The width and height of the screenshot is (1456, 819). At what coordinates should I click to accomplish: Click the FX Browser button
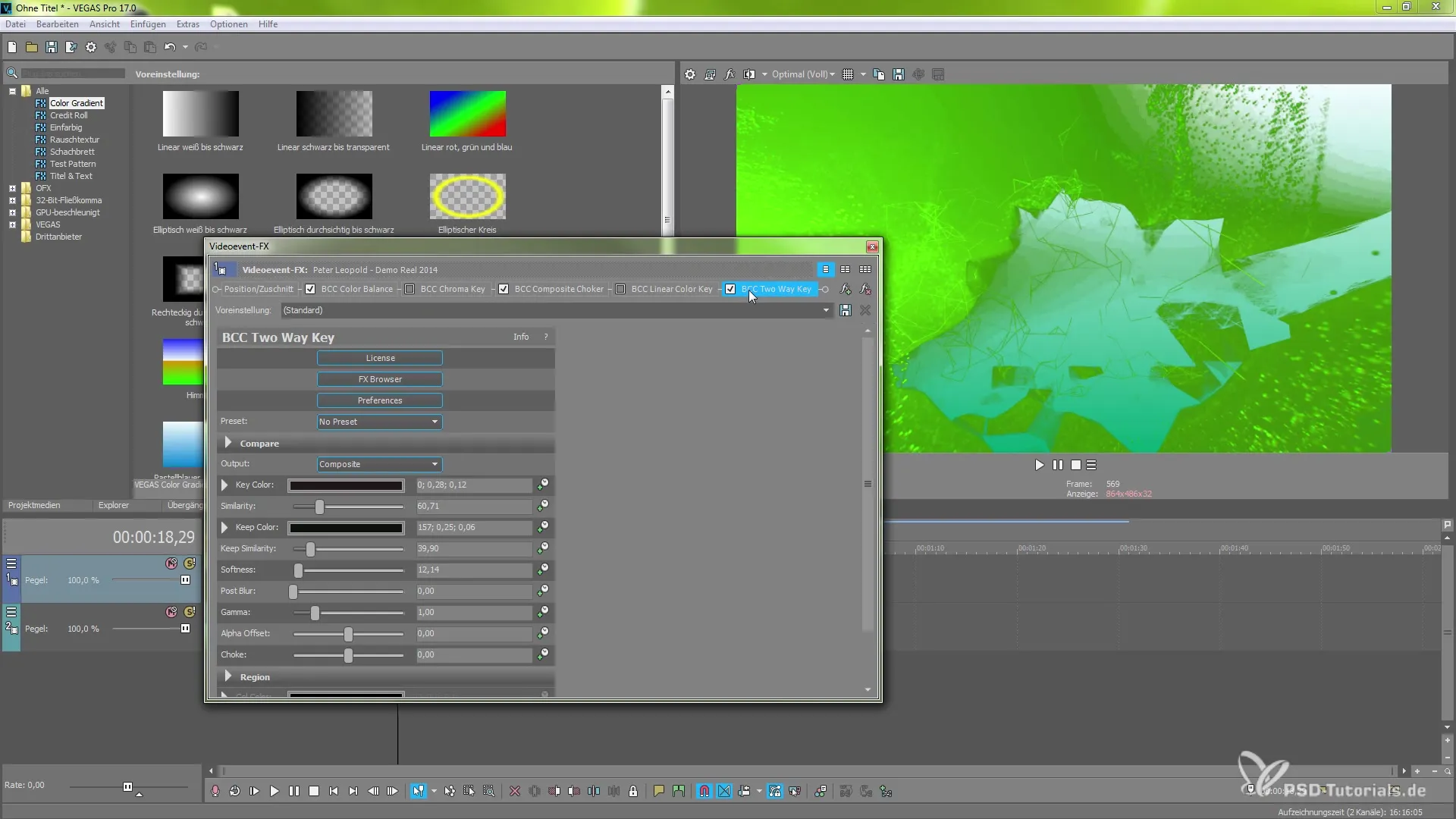pyautogui.click(x=380, y=379)
